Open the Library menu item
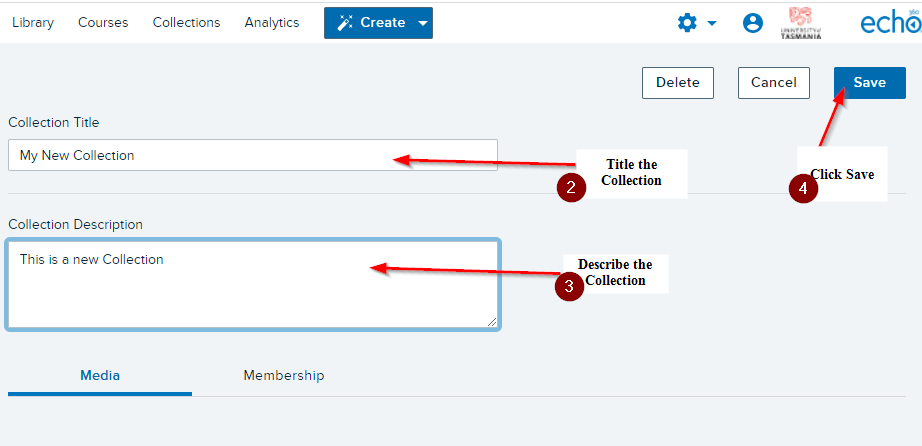The image size is (922, 446). tap(33, 22)
